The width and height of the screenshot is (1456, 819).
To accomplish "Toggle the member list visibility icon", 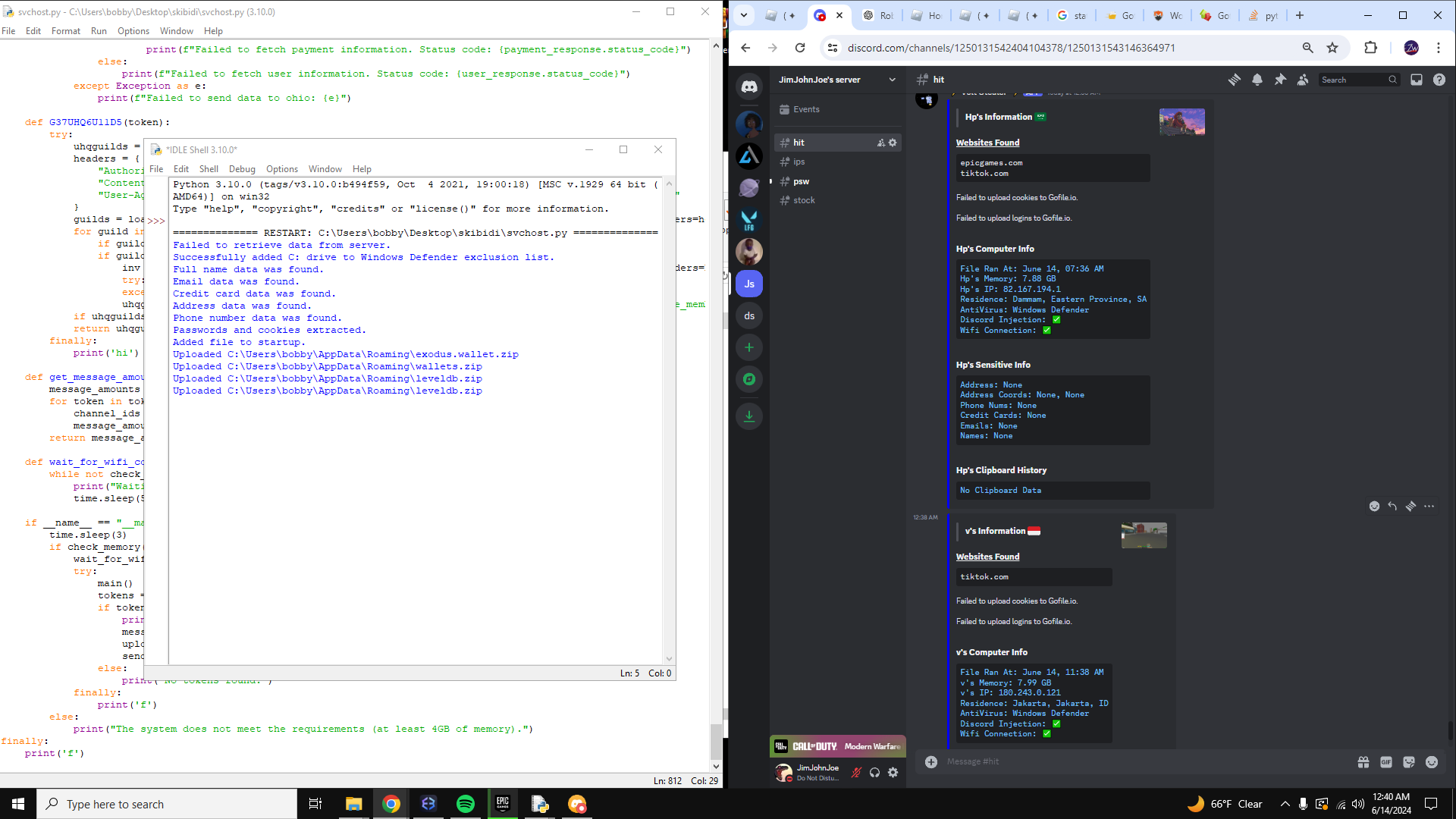I will (x=1303, y=80).
